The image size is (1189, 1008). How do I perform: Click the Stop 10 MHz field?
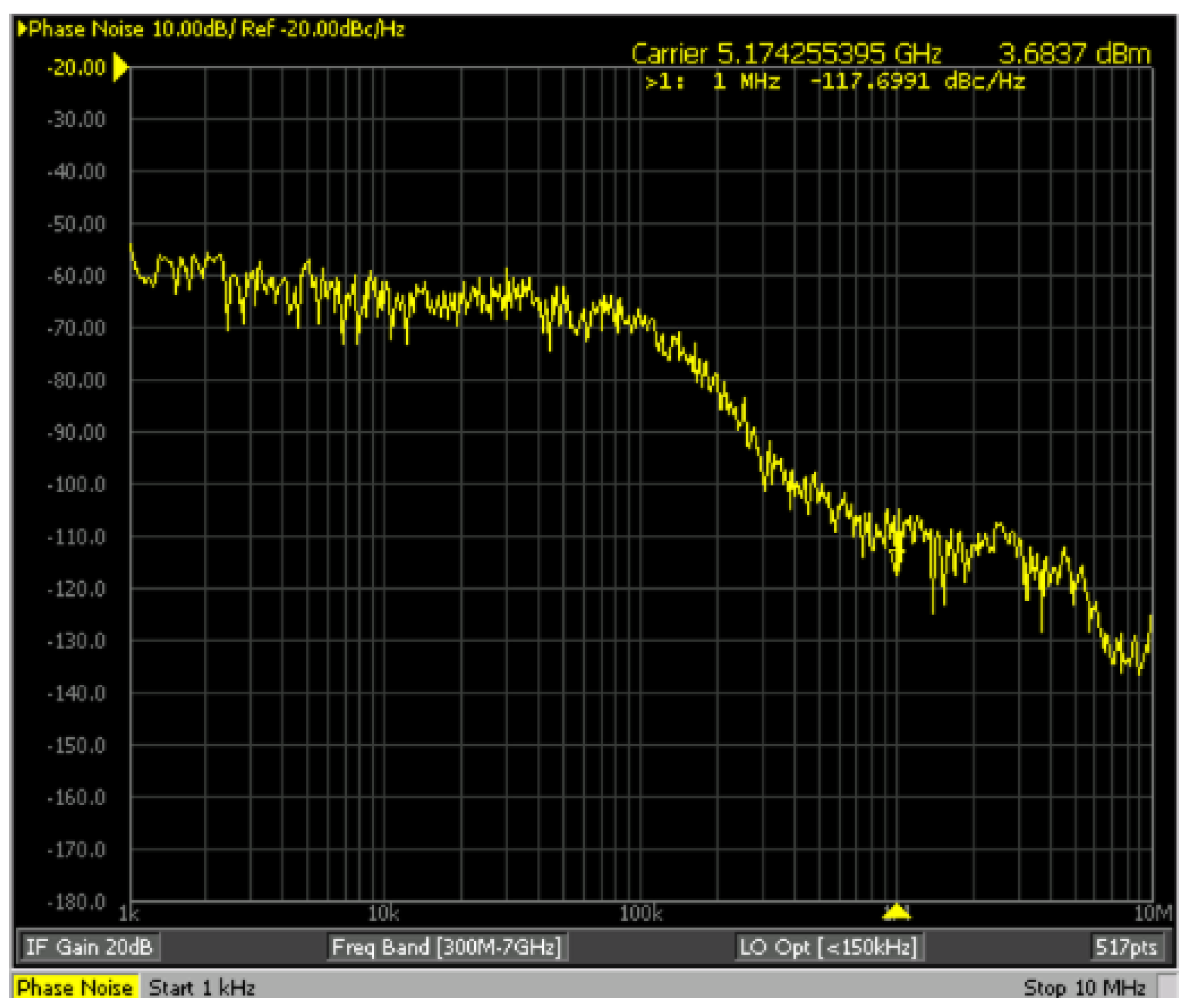coord(1084,988)
